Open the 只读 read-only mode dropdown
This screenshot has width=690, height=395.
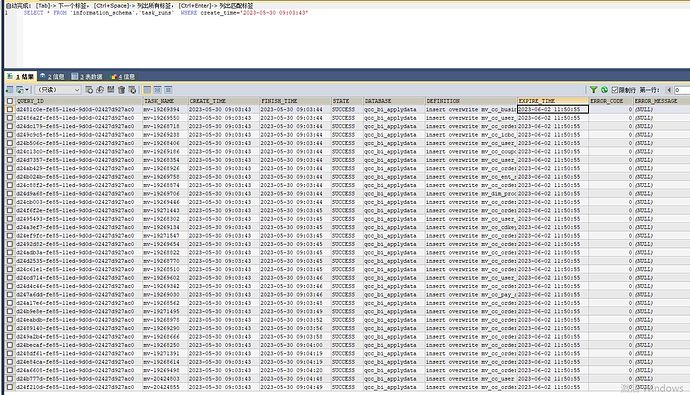click(x=58, y=90)
